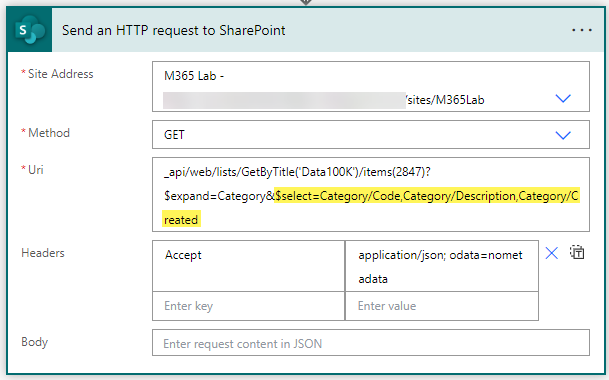Select the Accept header key field

click(249, 266)
